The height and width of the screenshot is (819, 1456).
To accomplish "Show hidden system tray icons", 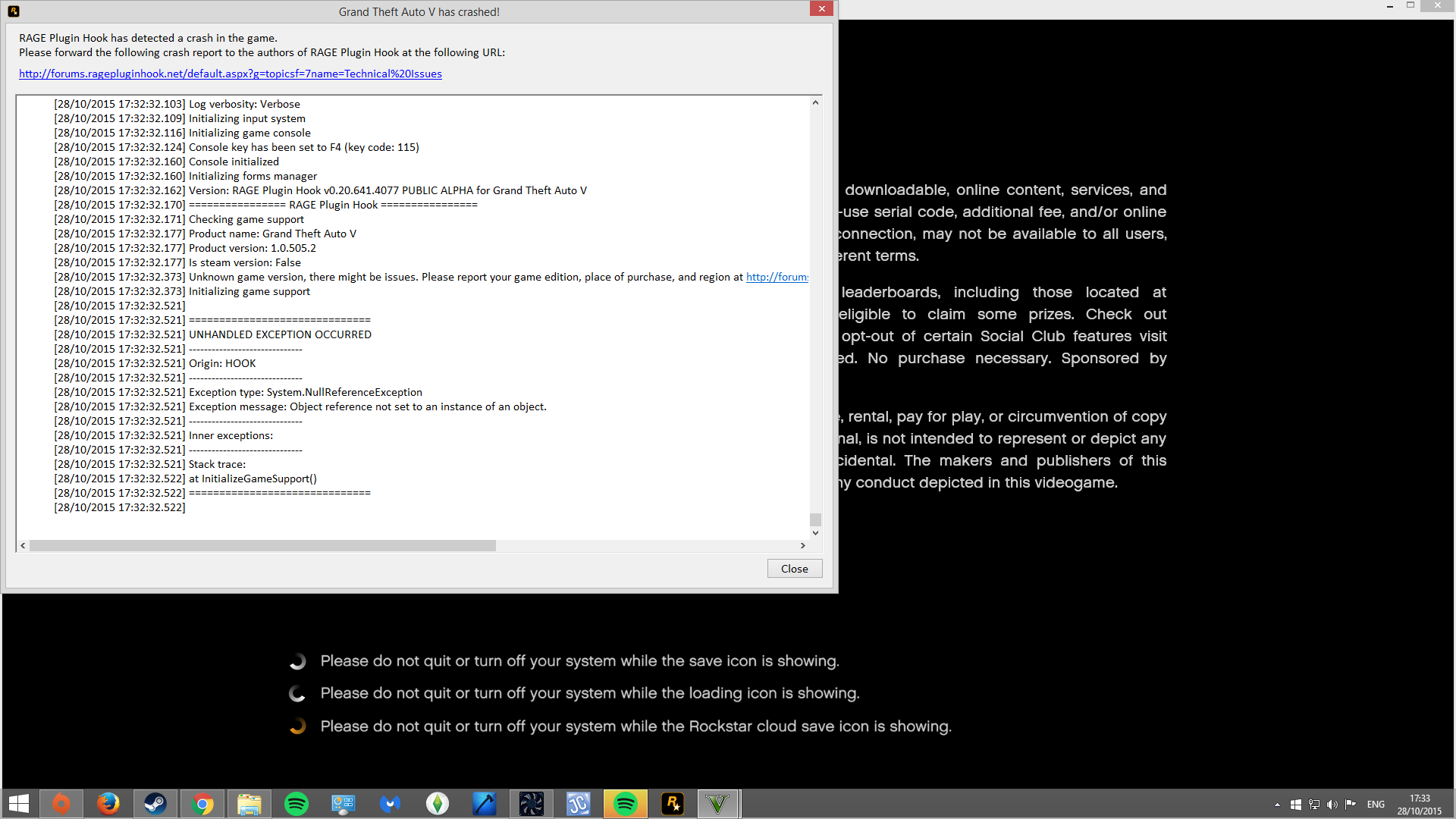I will click(x=1277, y=805).
